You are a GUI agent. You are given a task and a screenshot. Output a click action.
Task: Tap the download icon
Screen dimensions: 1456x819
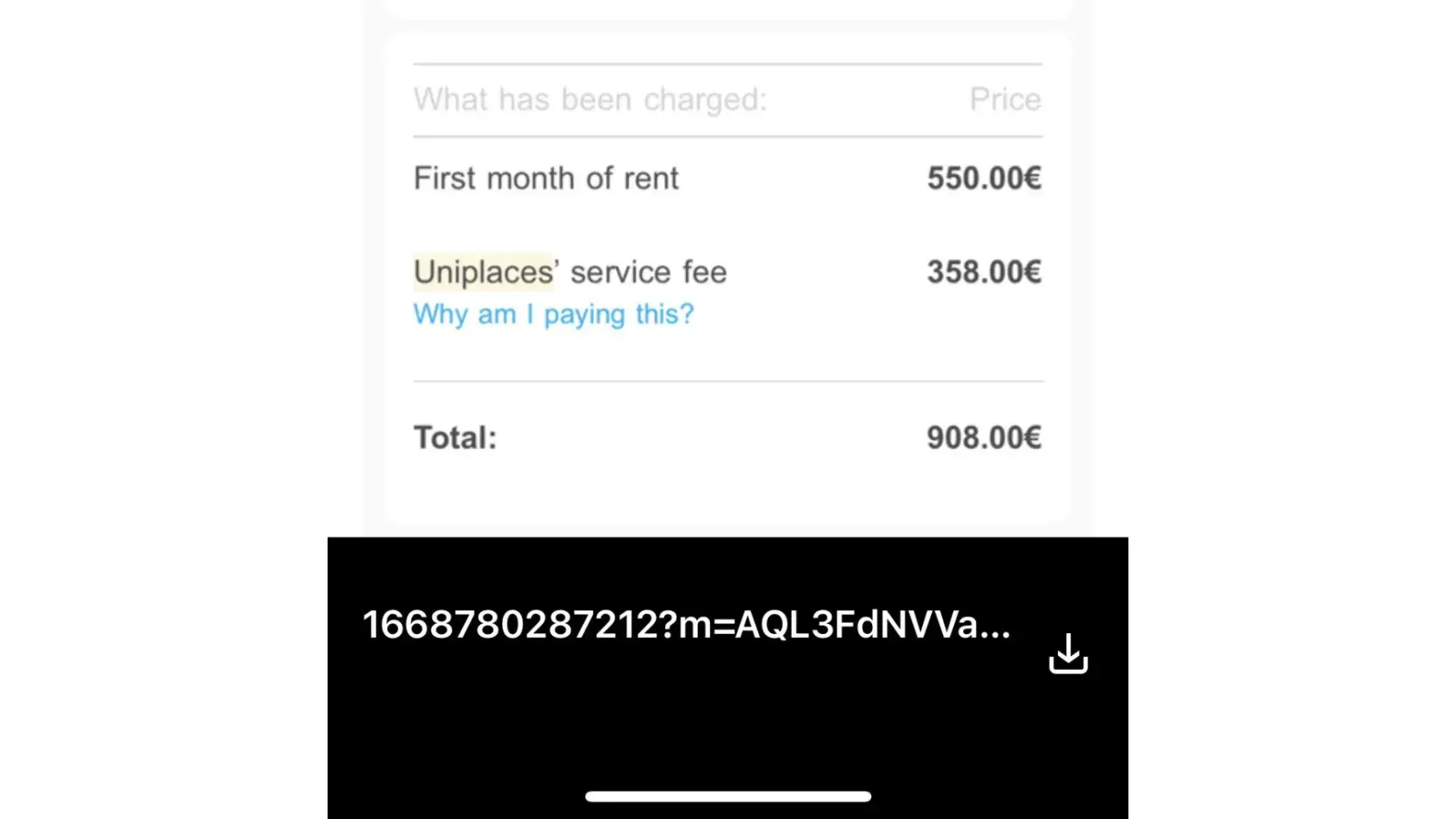[1068, 654]
